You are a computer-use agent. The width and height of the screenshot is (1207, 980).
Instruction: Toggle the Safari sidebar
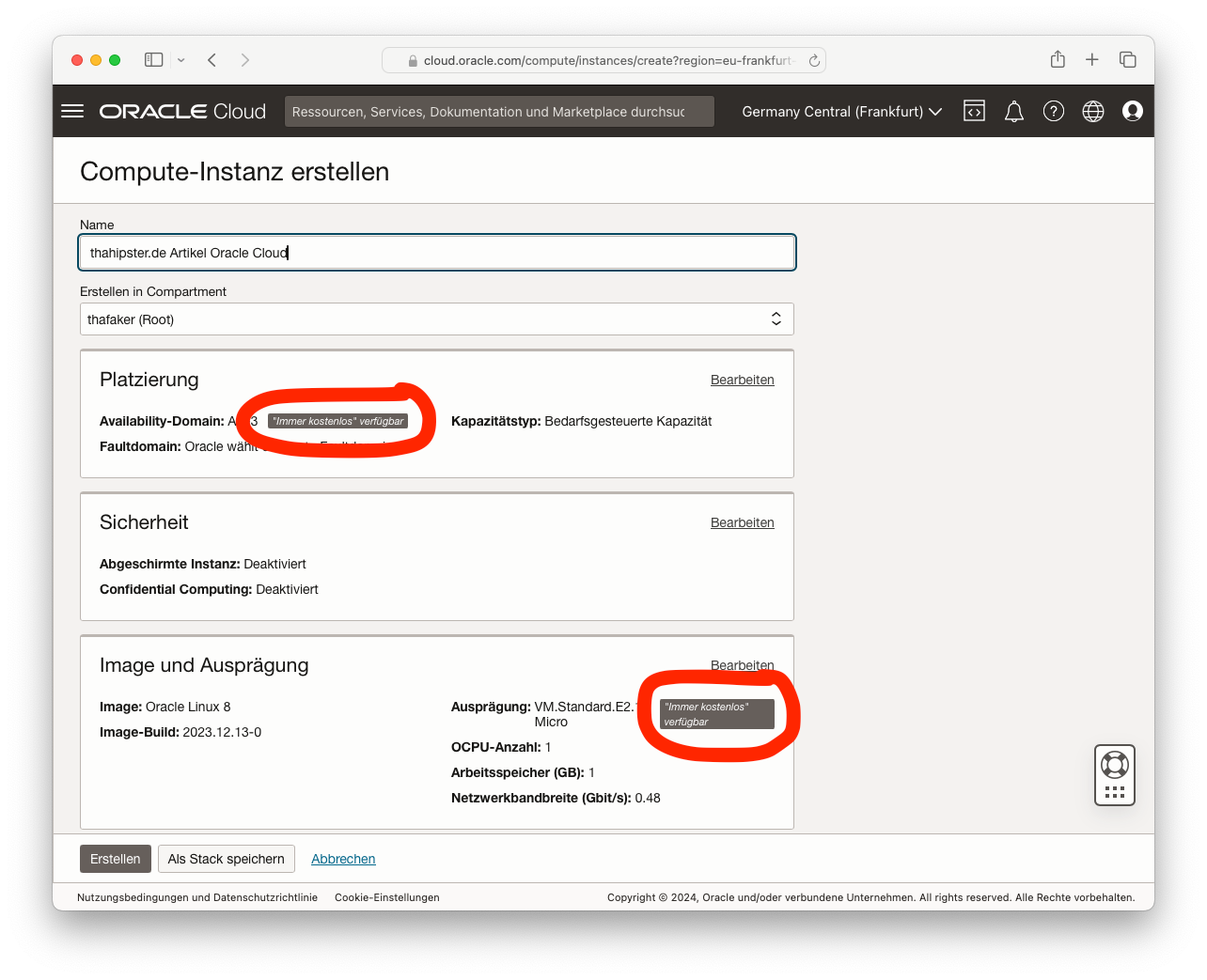[153, 60]
